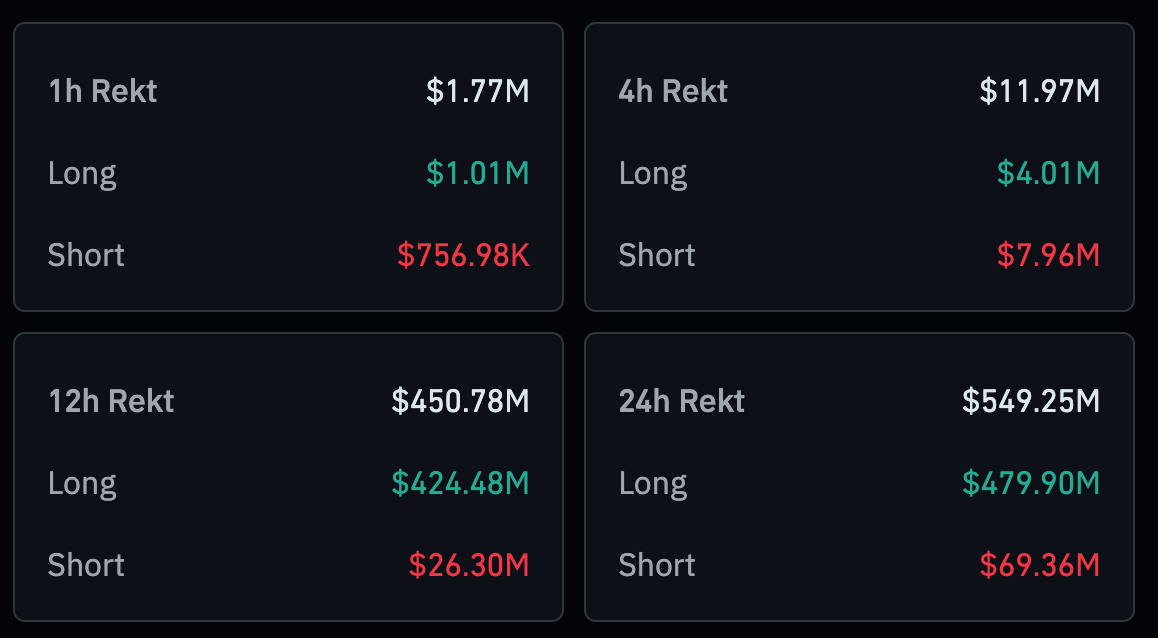Screen dimensions: 1158x638
Task: Click the 1h Long value $1.01M
Action: click(x=478, y=174)
